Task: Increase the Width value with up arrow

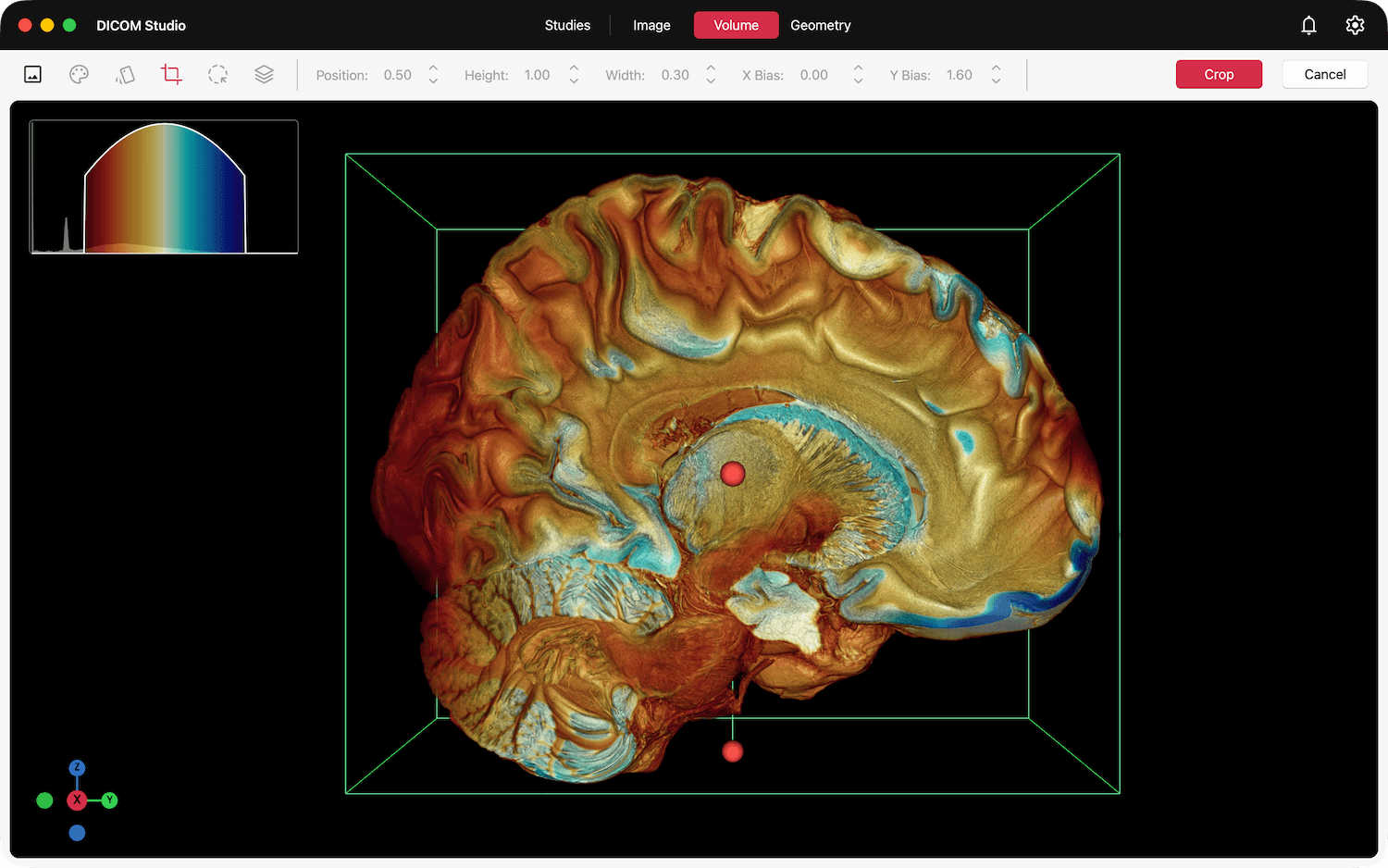Action: (711, 68)
